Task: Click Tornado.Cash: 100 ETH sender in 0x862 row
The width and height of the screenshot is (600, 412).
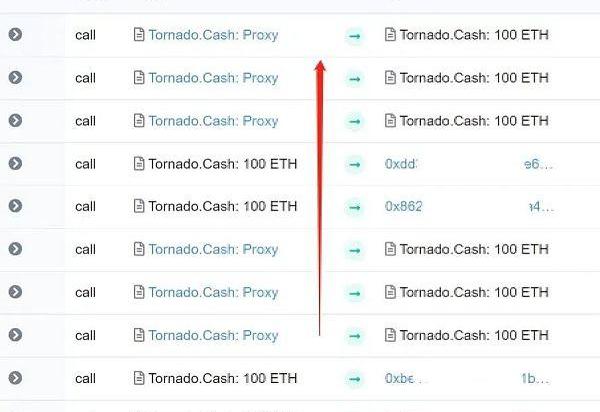Action: tap(223, 207)
